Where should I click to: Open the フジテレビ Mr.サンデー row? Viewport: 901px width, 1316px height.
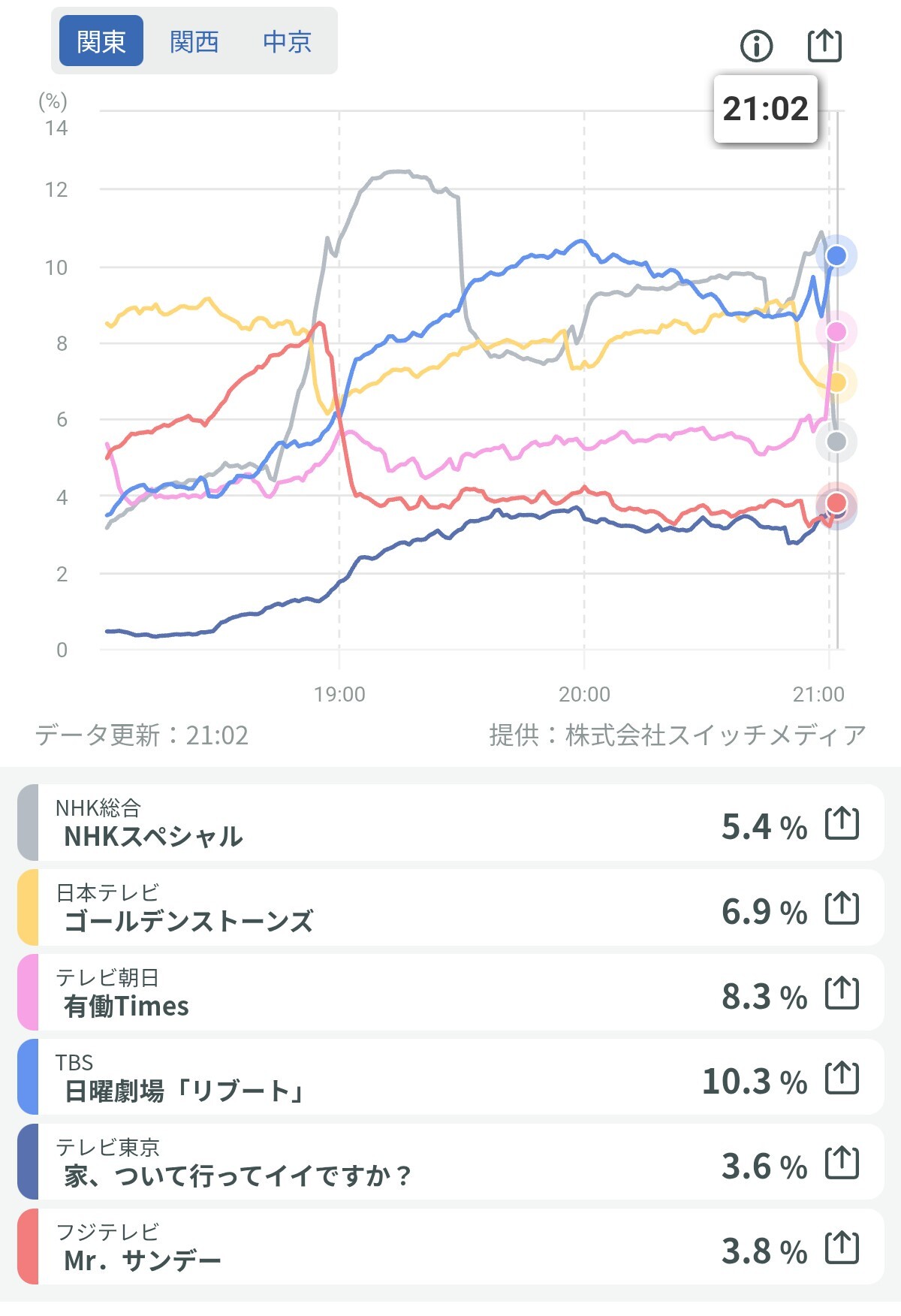[375, 1248]
